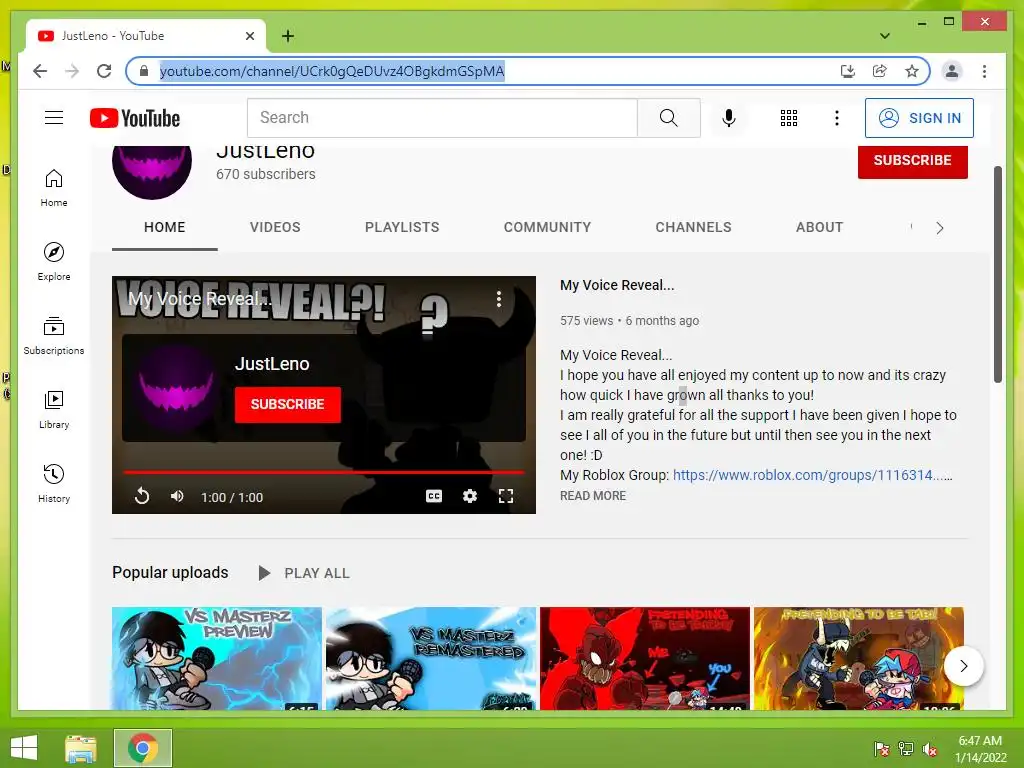Click the install/download icon in address bar
1024x768 pixels.
848,71
